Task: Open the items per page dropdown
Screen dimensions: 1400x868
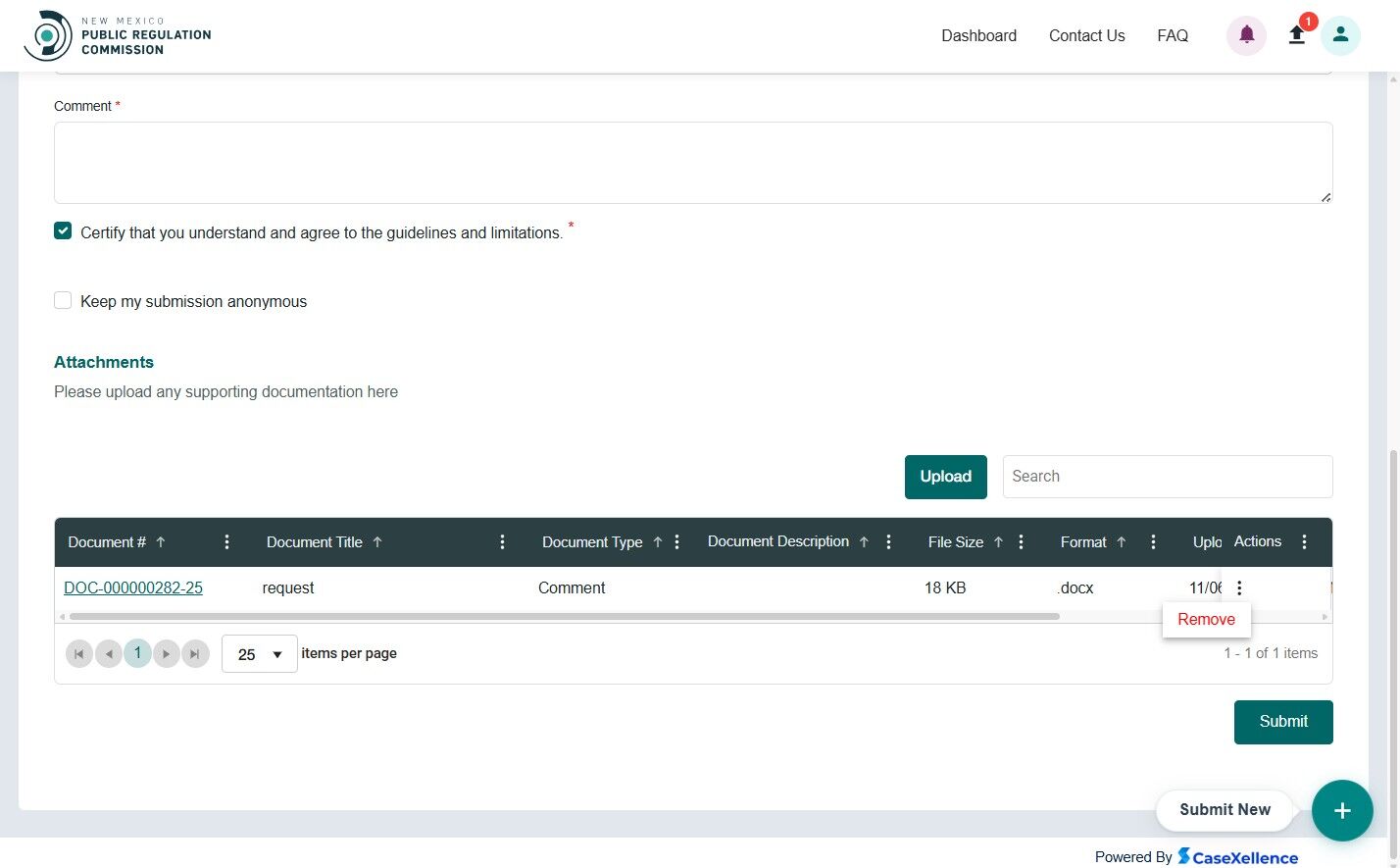Action: pyautogui.click(x=259, y=653)
